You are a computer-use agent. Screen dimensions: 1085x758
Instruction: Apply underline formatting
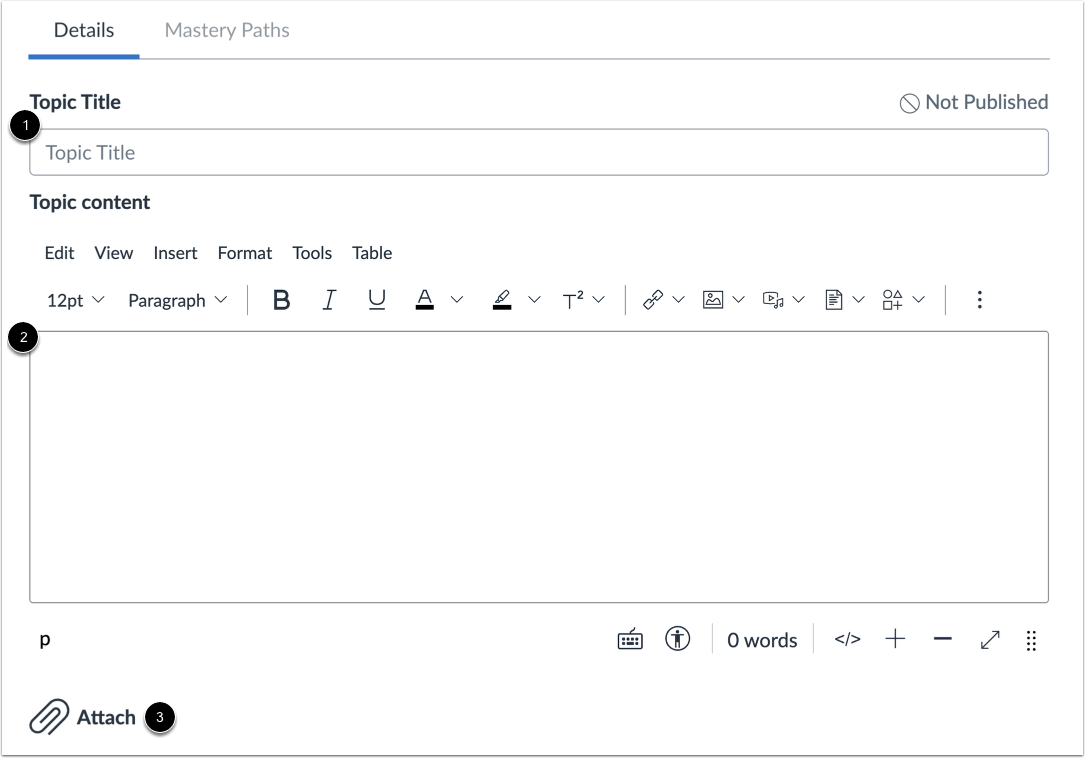click(377, 299)
